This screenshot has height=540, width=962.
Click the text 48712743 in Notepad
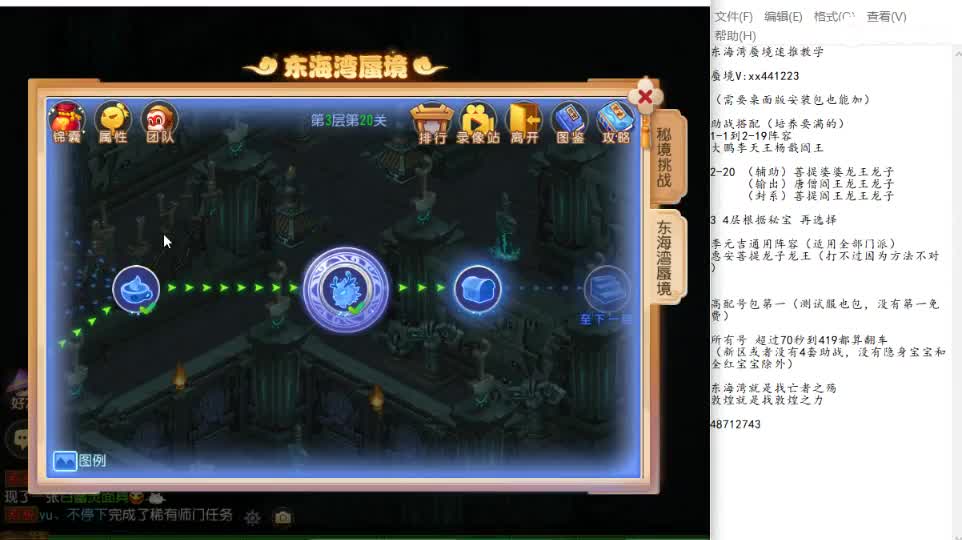click(736, 425)
